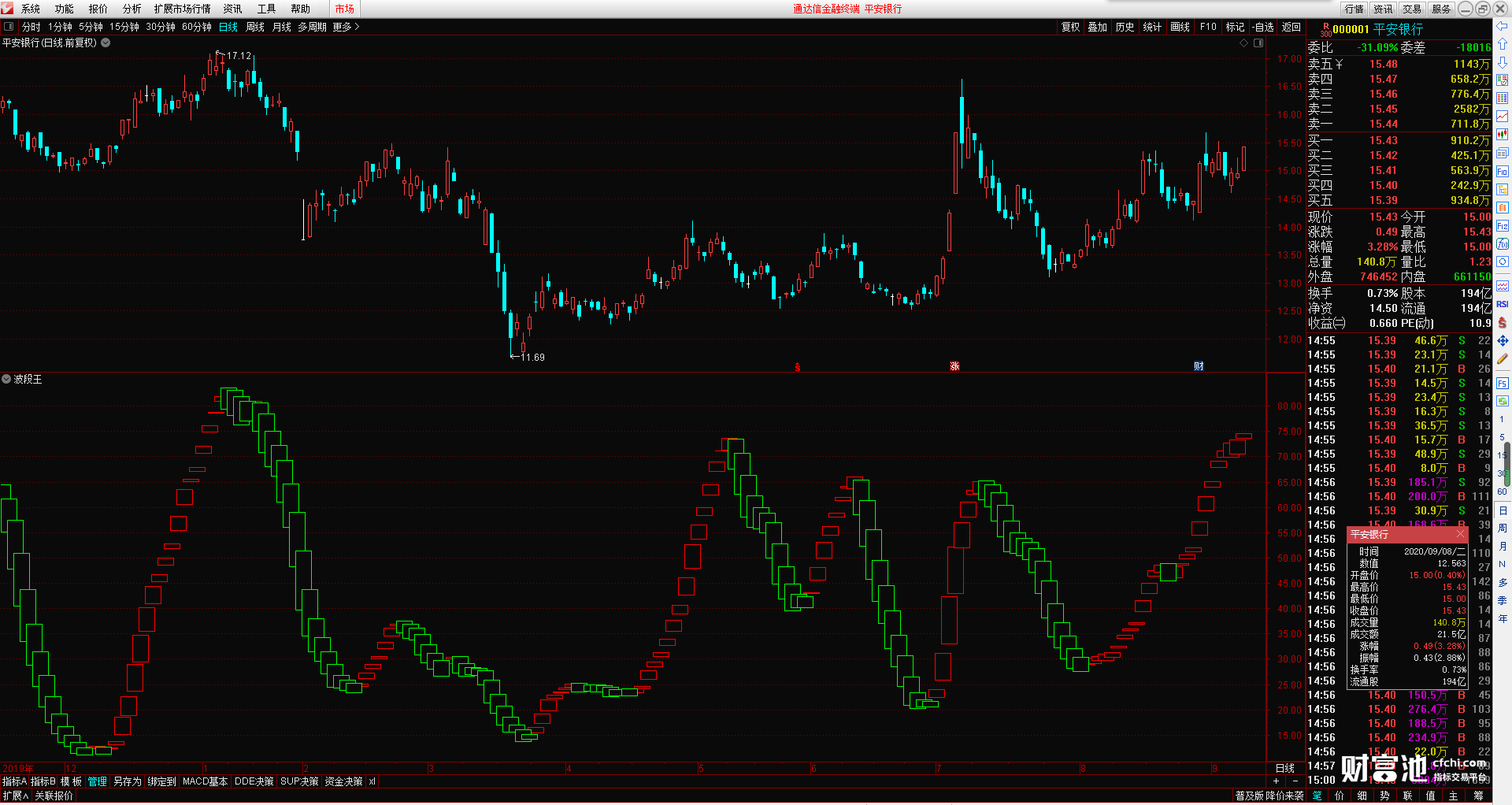Screen dimensions: 1512x805
Task: Switch chart to 1分钟 period
Action: point(60,27)
